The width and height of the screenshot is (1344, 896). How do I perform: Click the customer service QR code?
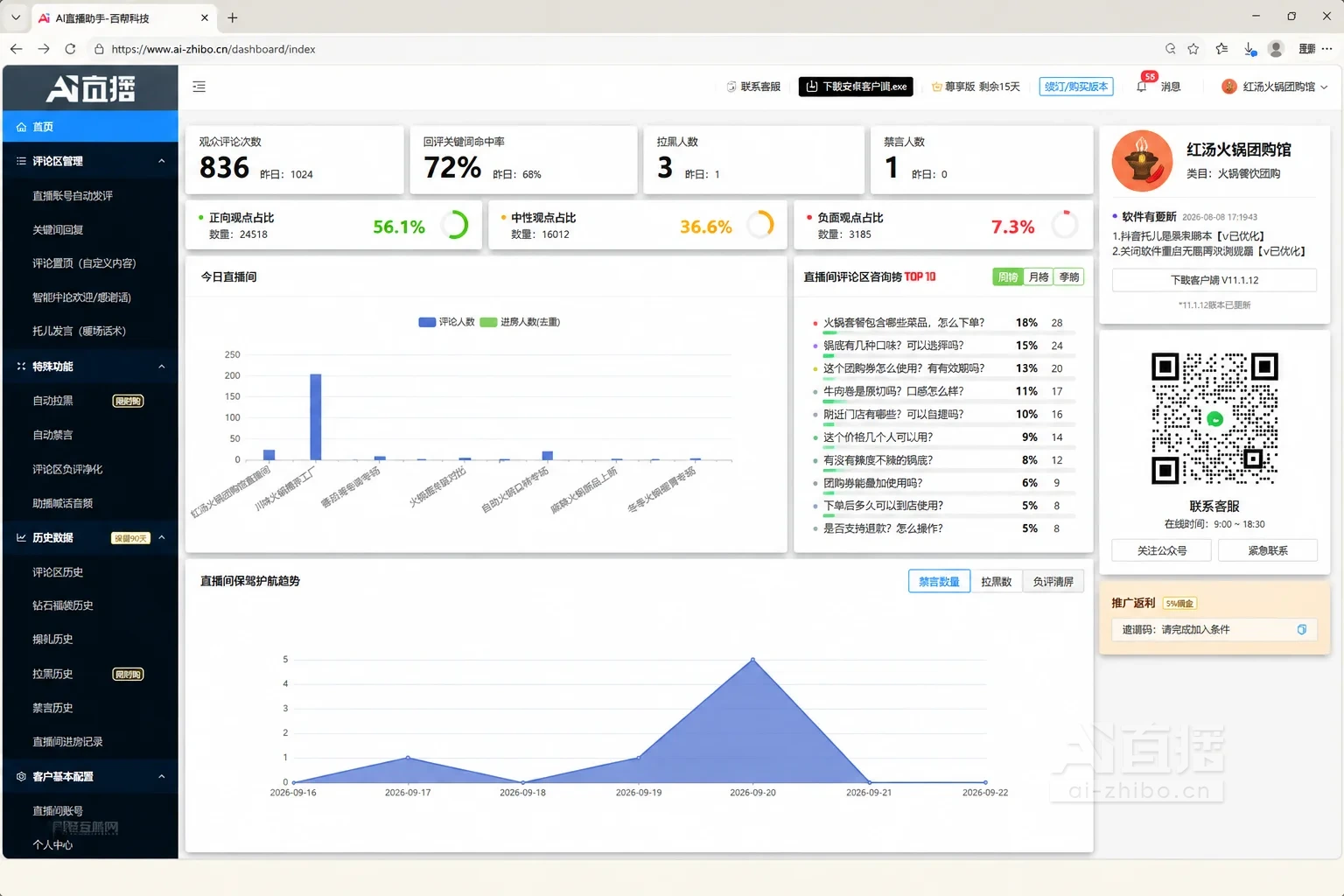(x=1214, y=418)
